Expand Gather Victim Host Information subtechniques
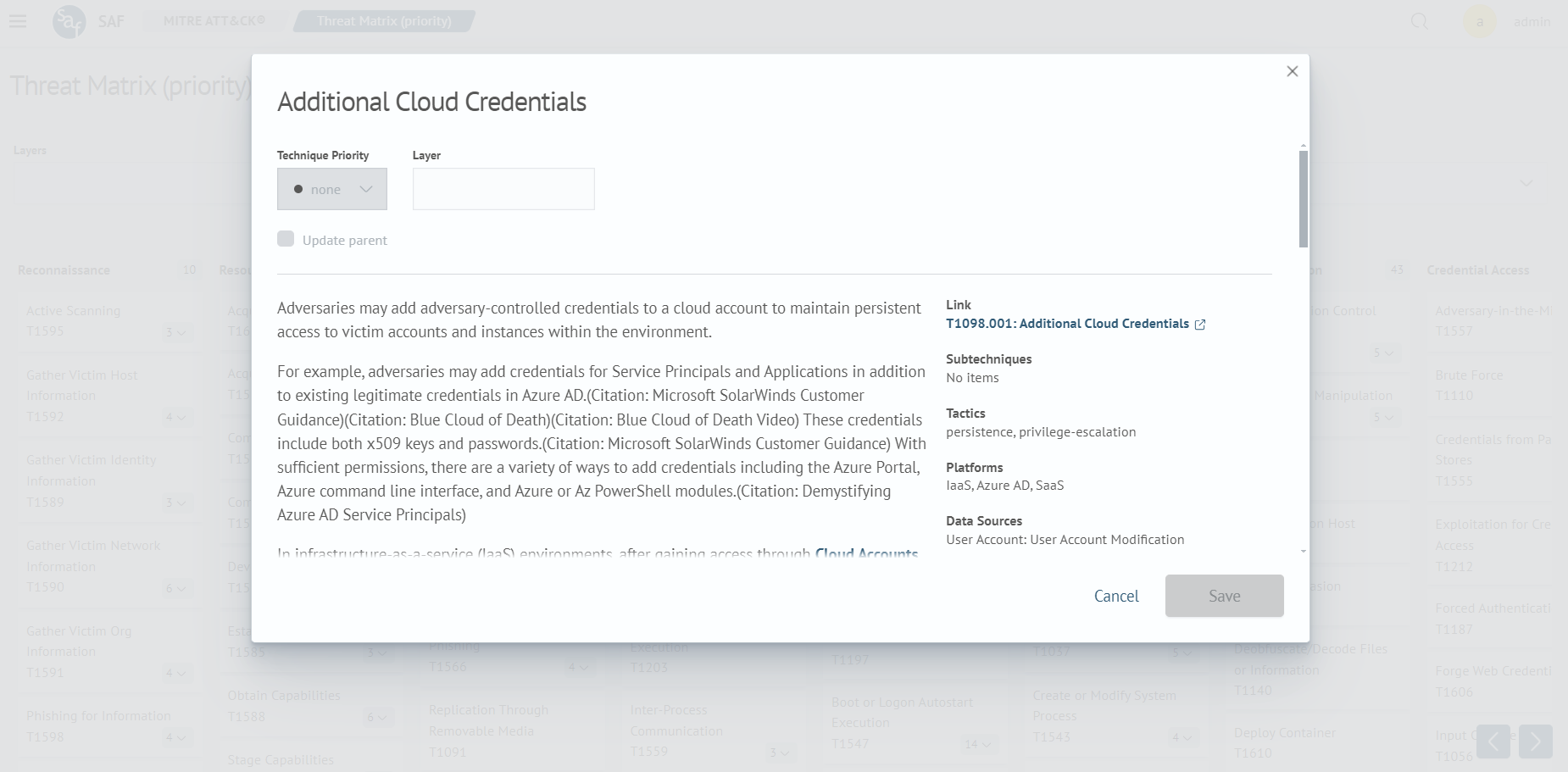Viewport: 1568px width, 772px height. tap(175, 417)
